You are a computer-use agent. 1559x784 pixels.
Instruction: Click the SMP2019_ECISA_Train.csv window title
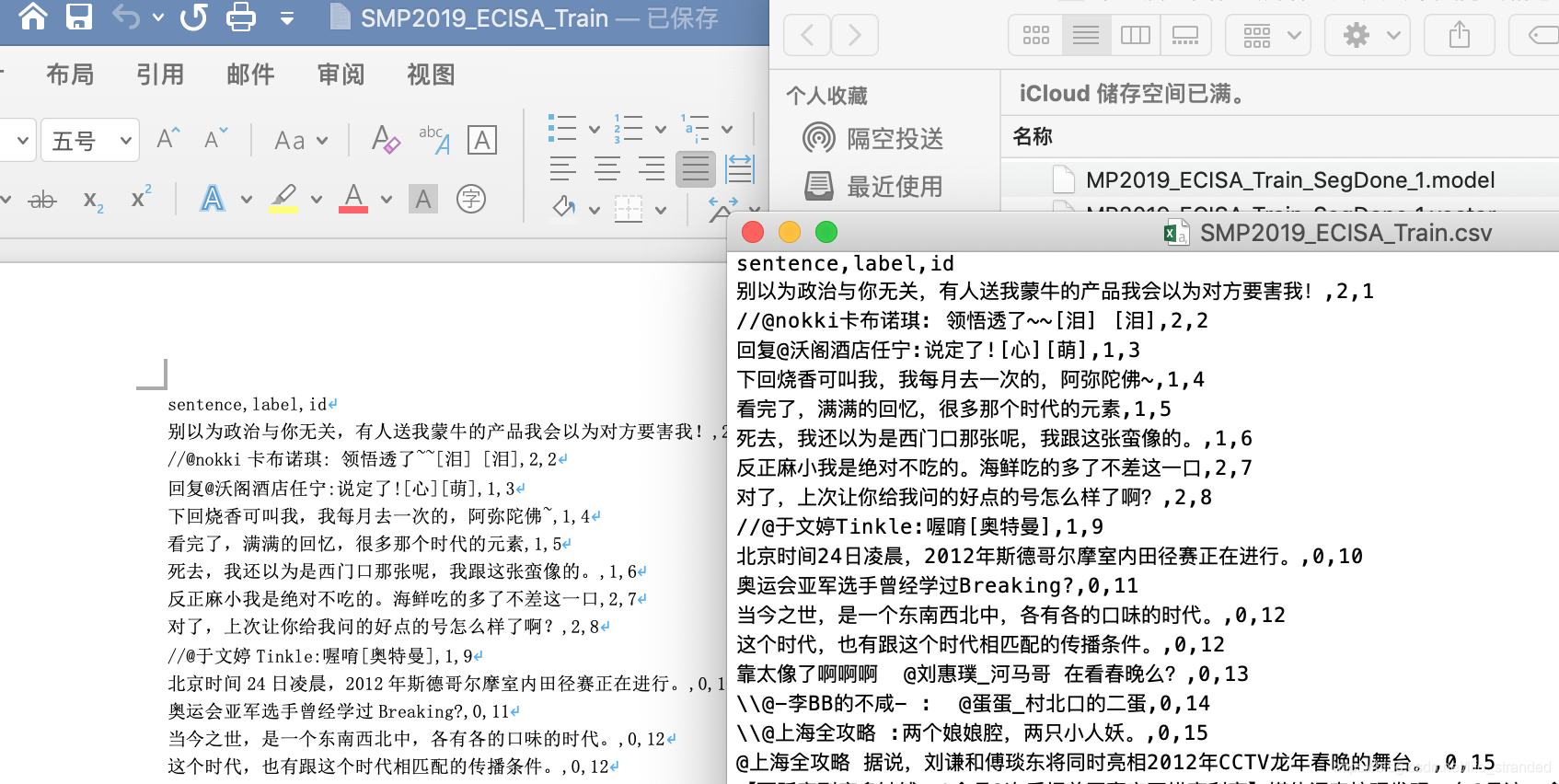[1346, 233]
